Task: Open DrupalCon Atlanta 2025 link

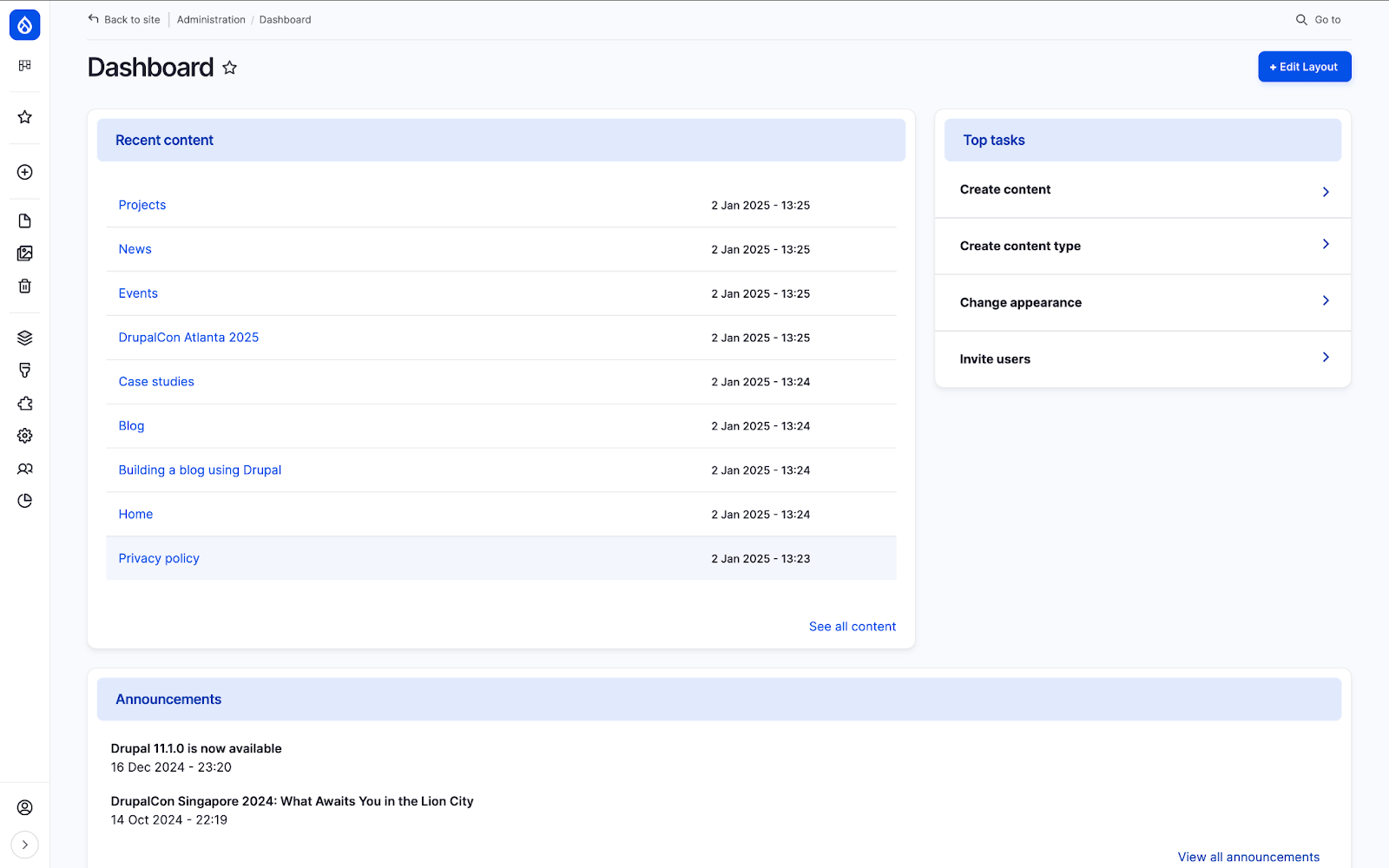Action: pos(188,338)
